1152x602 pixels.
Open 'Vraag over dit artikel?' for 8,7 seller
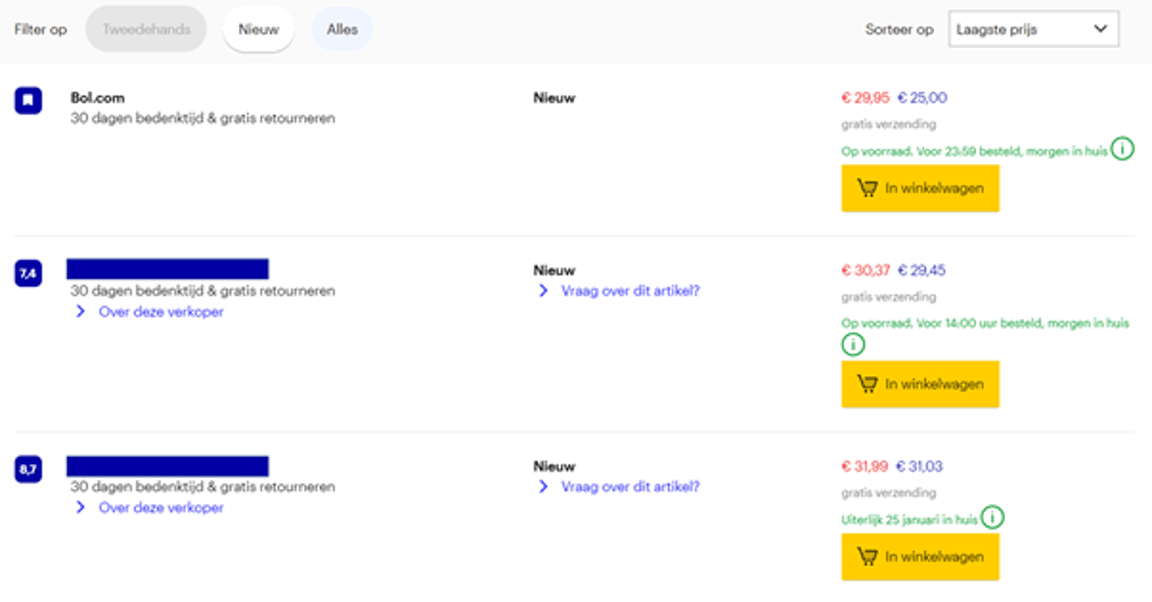(629, 487)
